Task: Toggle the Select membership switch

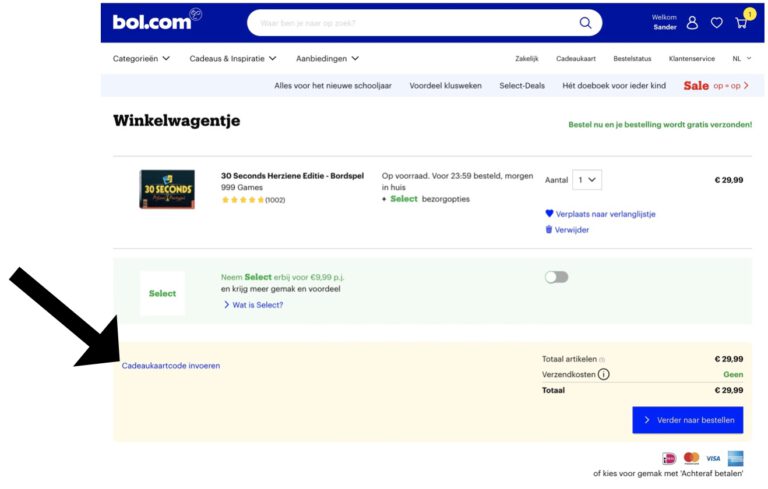Action: [556, 277]
